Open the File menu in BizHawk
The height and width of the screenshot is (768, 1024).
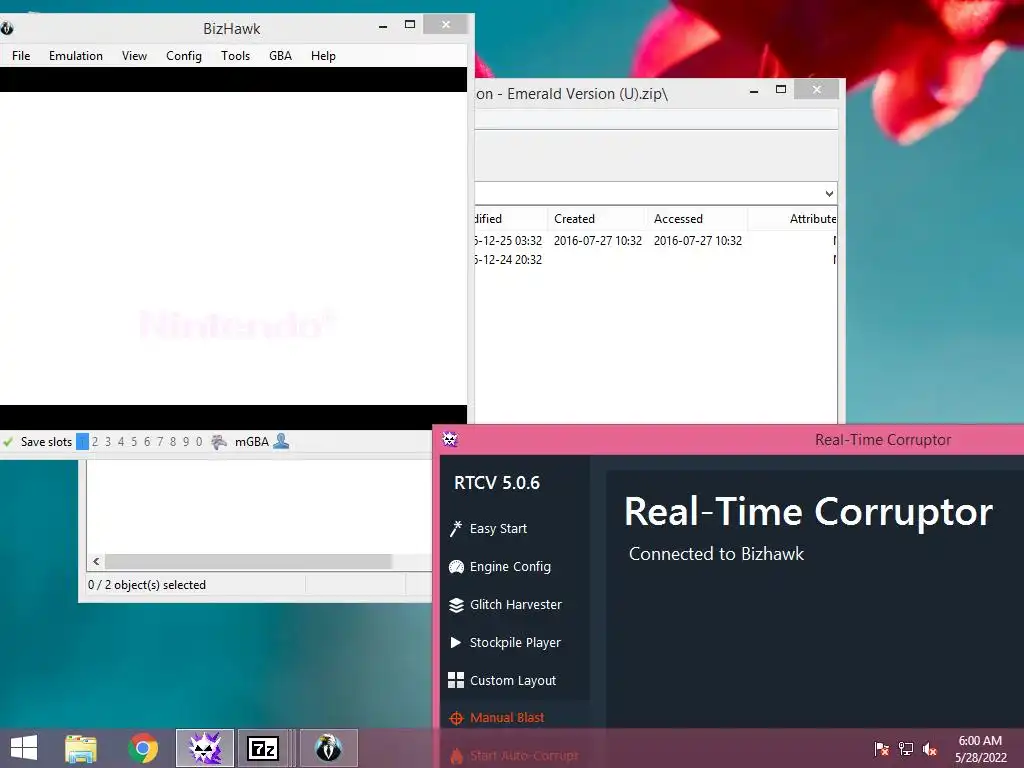click(x=21, y=56)
